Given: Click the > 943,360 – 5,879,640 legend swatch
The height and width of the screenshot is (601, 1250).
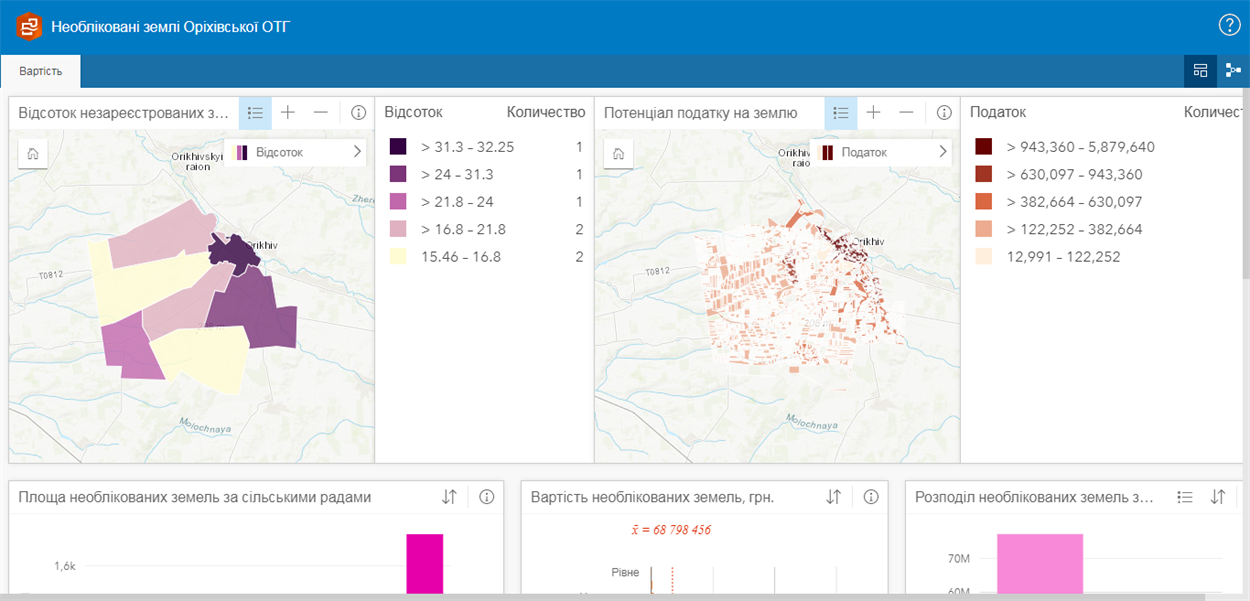Looking at the screenshot, I should point(984,147).
